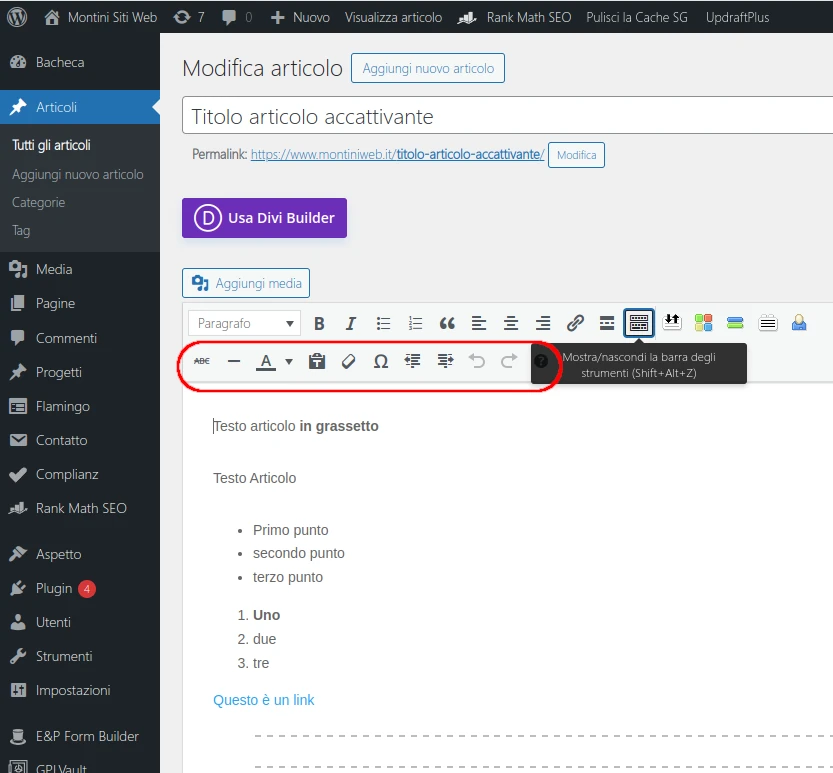Click the Aggiungi media button
Viewport: 833px width, 773px height.
246,283
